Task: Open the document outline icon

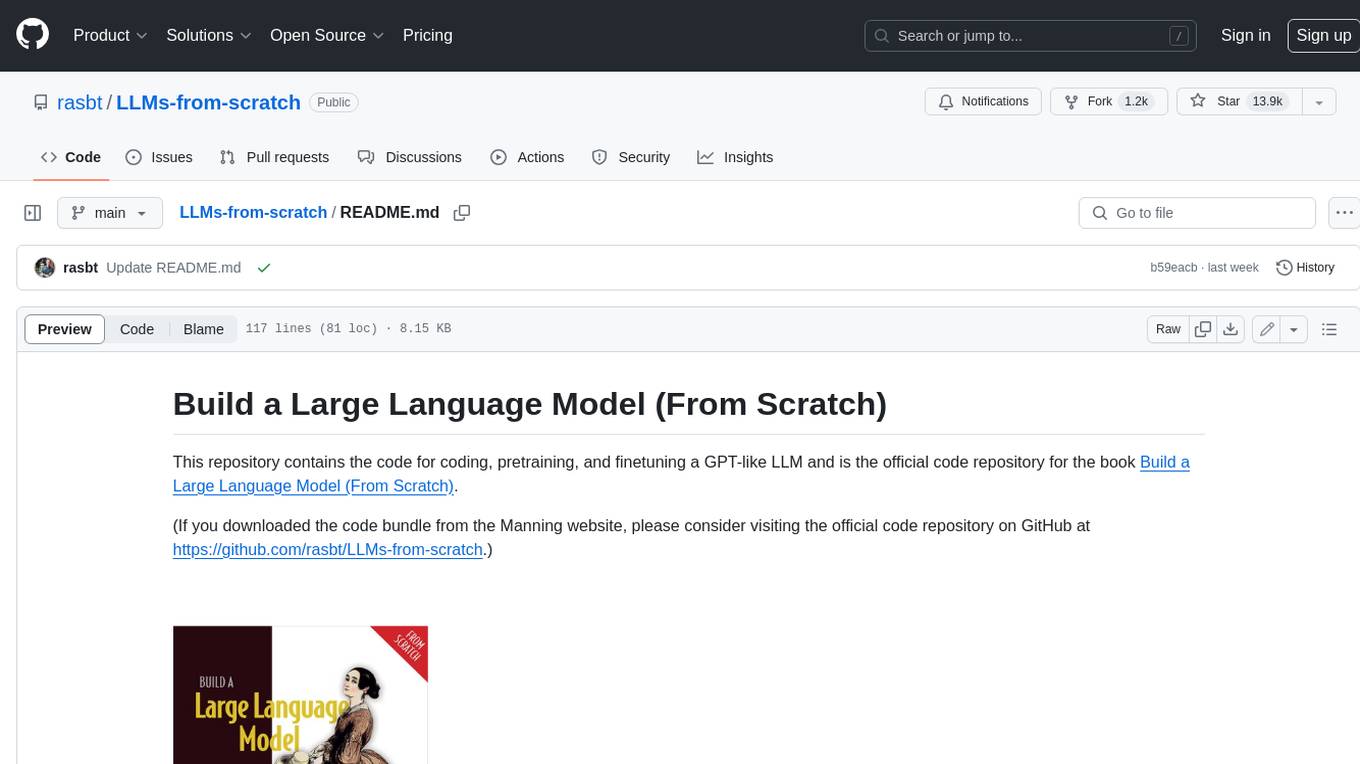Action: [1329, 329]
